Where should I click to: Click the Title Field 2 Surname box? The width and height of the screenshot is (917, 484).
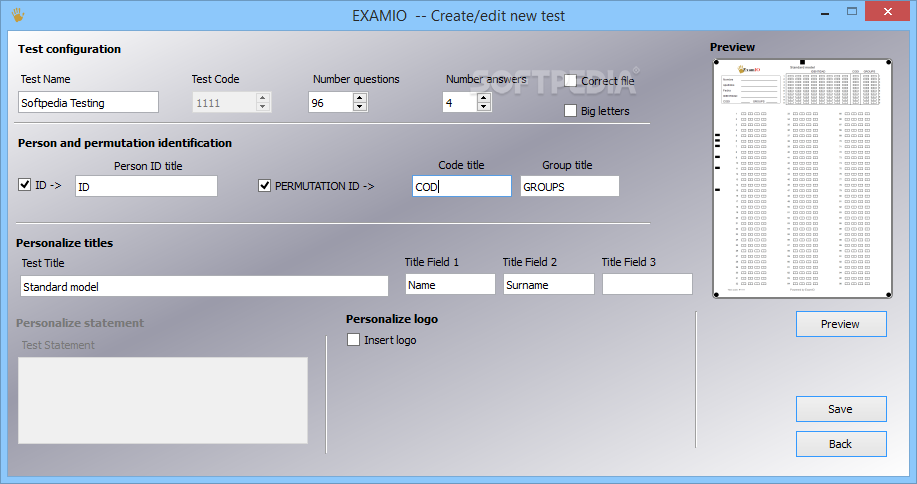(x=549, y=285)
